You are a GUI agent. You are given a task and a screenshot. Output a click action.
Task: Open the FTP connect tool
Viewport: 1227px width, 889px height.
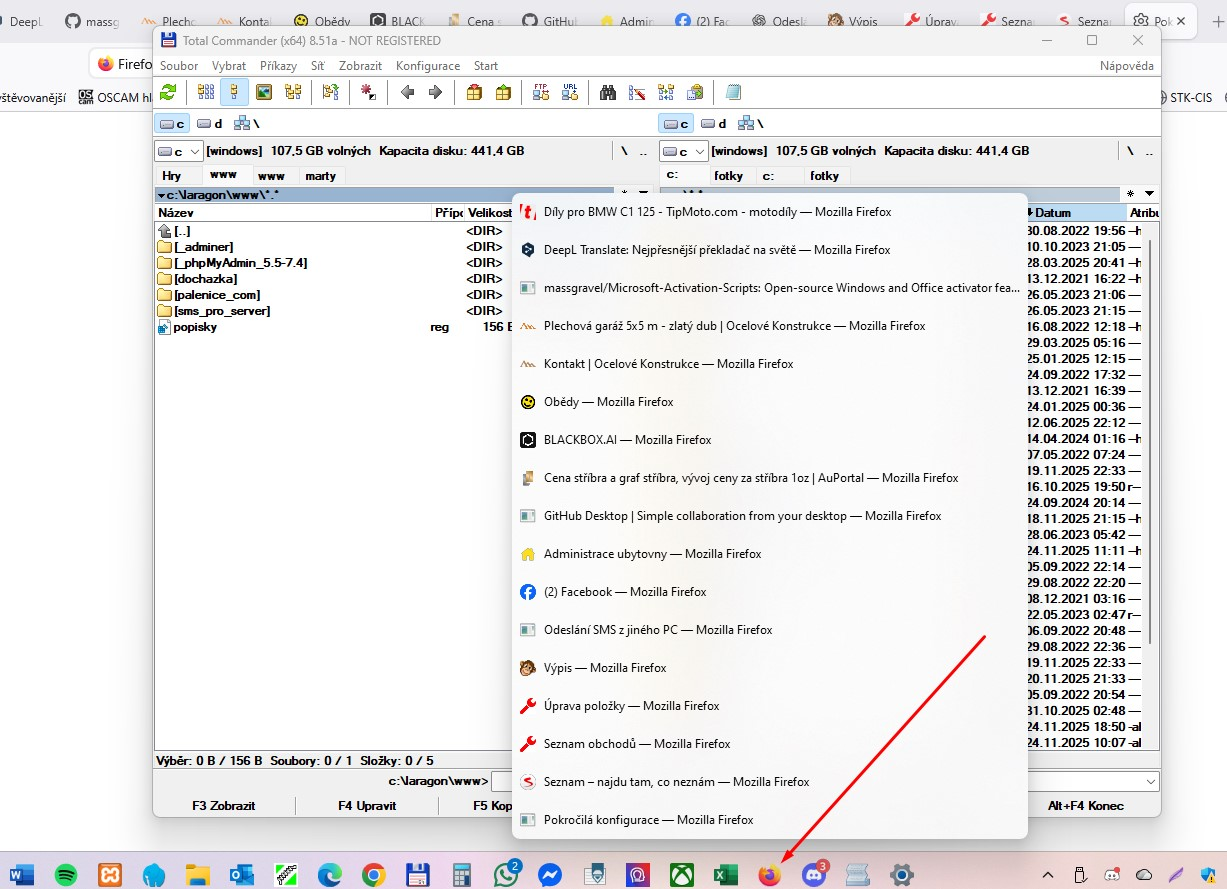pyautogui.click(x=541, y=92)
